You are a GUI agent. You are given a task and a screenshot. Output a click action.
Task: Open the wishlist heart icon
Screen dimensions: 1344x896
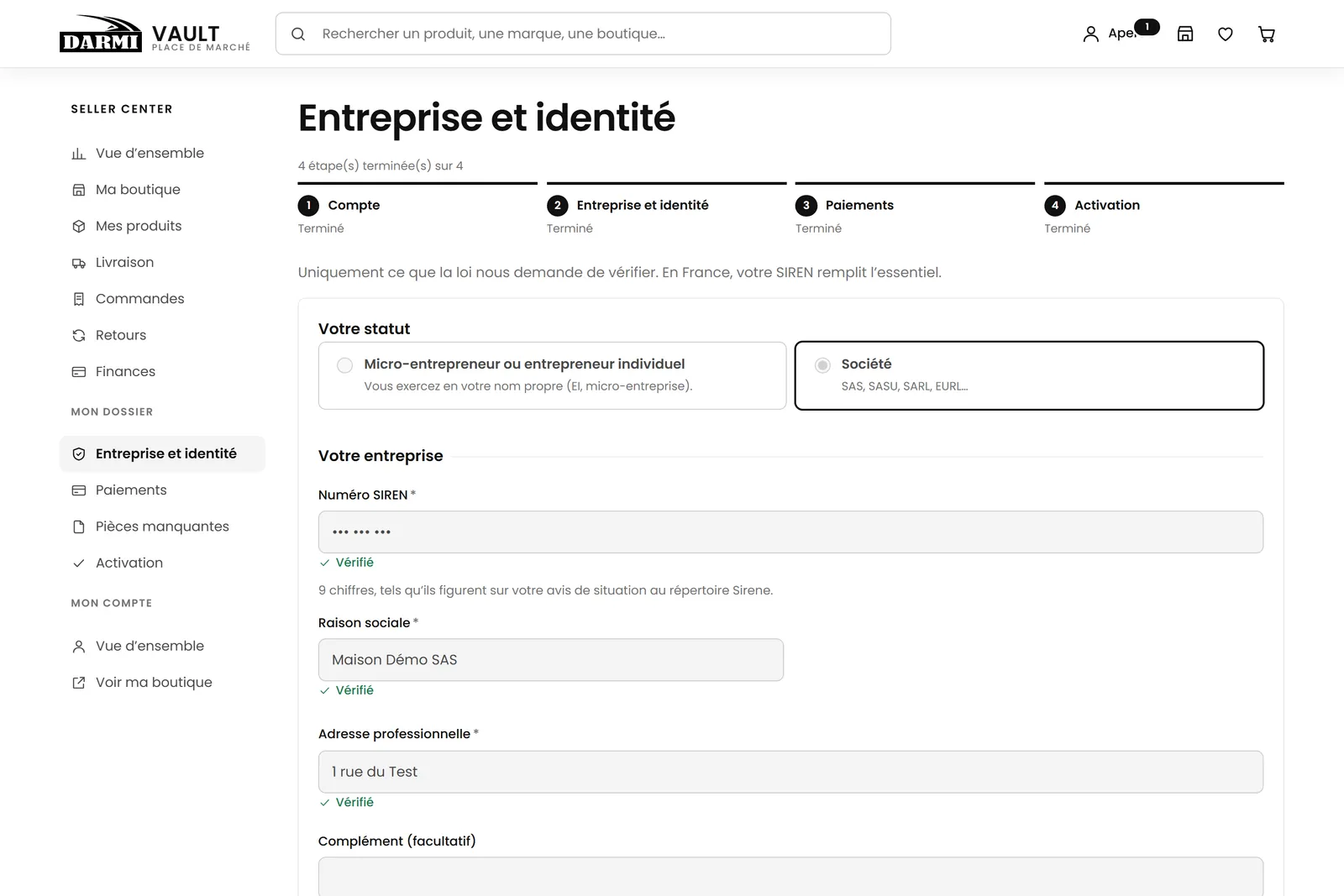(1226, 34)
